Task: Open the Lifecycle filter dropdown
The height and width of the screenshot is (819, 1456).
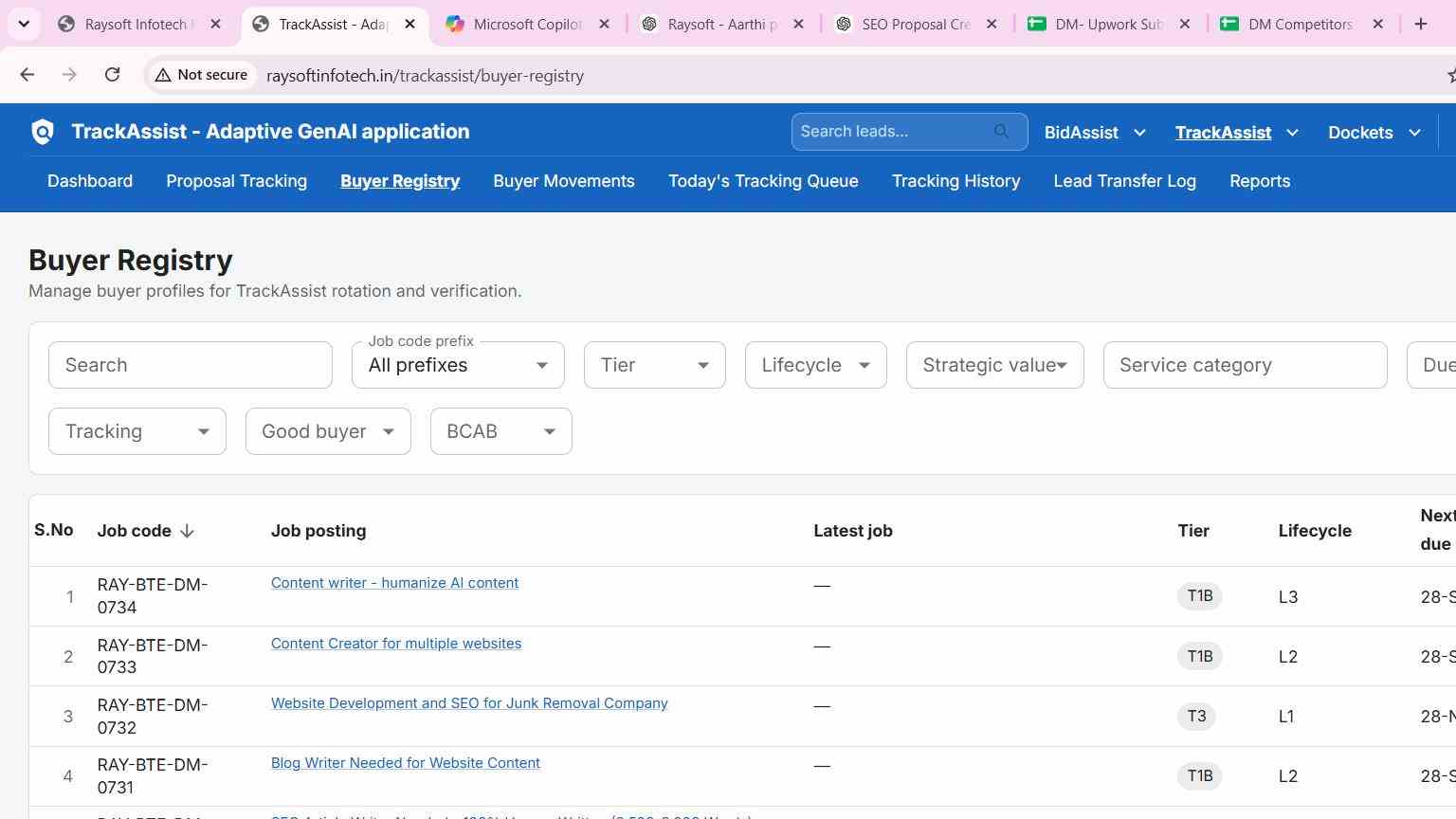Action: (x=815, y=365)
